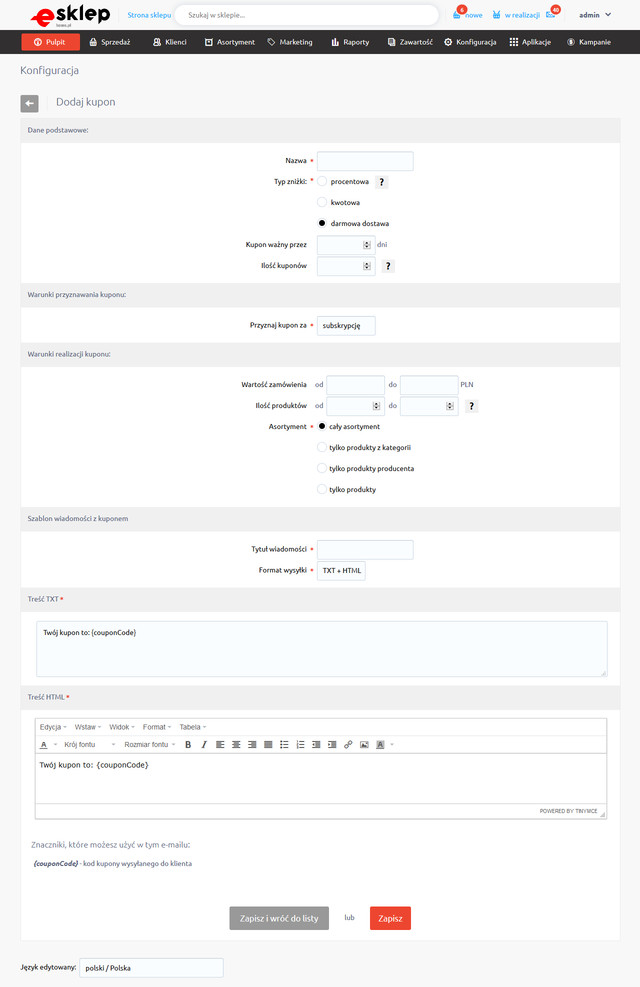640x987 pixels.
Task: Click the red Zapisz button
Action: pyautogui.click(x=390, y=918)
